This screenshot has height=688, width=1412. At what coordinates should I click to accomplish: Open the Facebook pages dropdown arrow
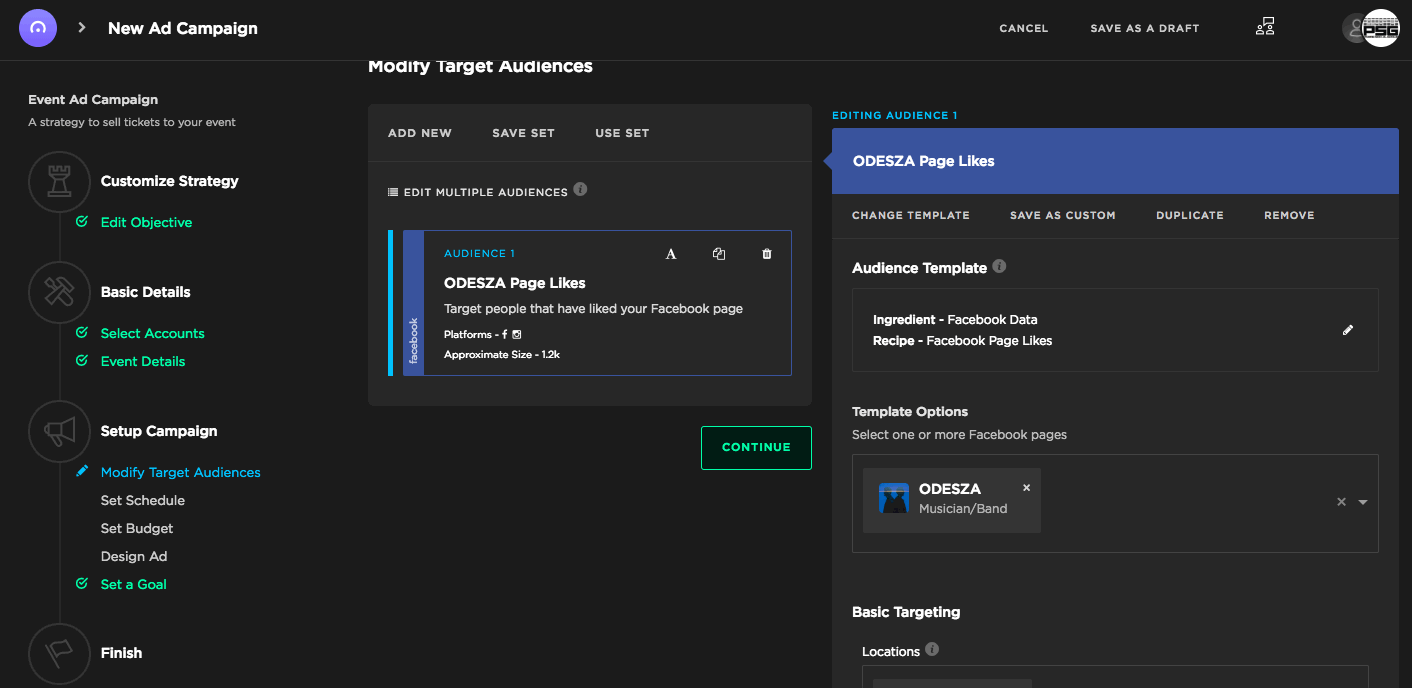click(1363, 502)
